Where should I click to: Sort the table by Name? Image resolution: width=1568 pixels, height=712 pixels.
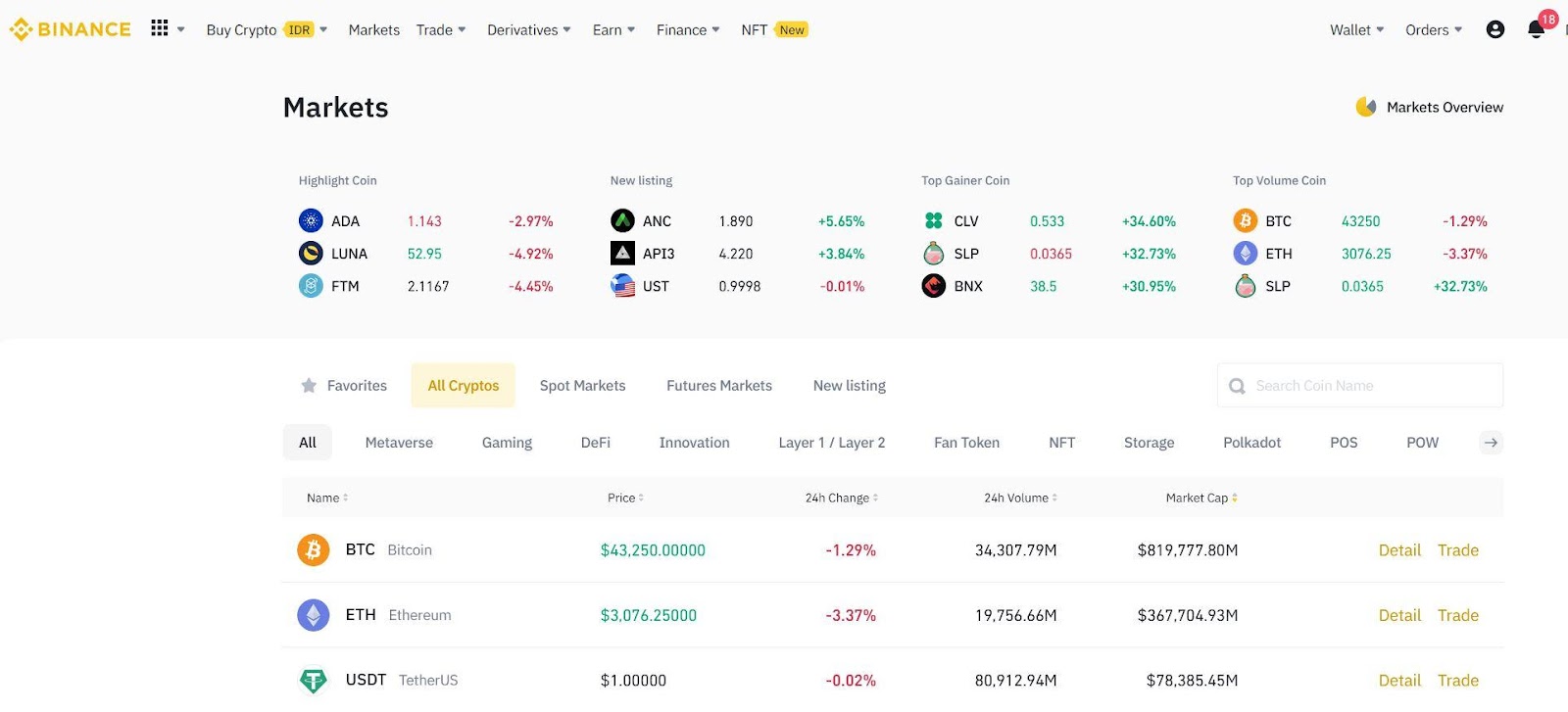click(327, 498)
